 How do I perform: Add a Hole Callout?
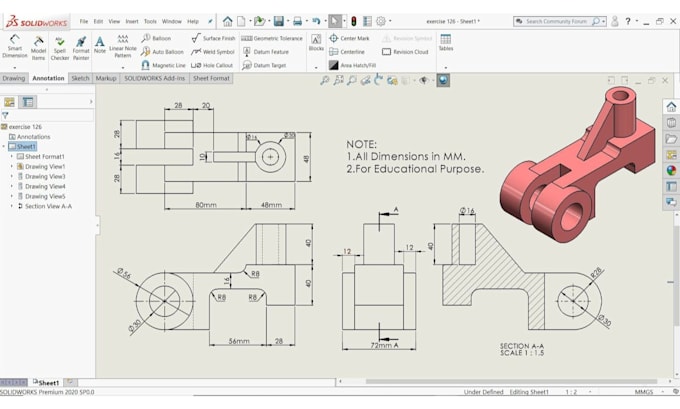212,65
